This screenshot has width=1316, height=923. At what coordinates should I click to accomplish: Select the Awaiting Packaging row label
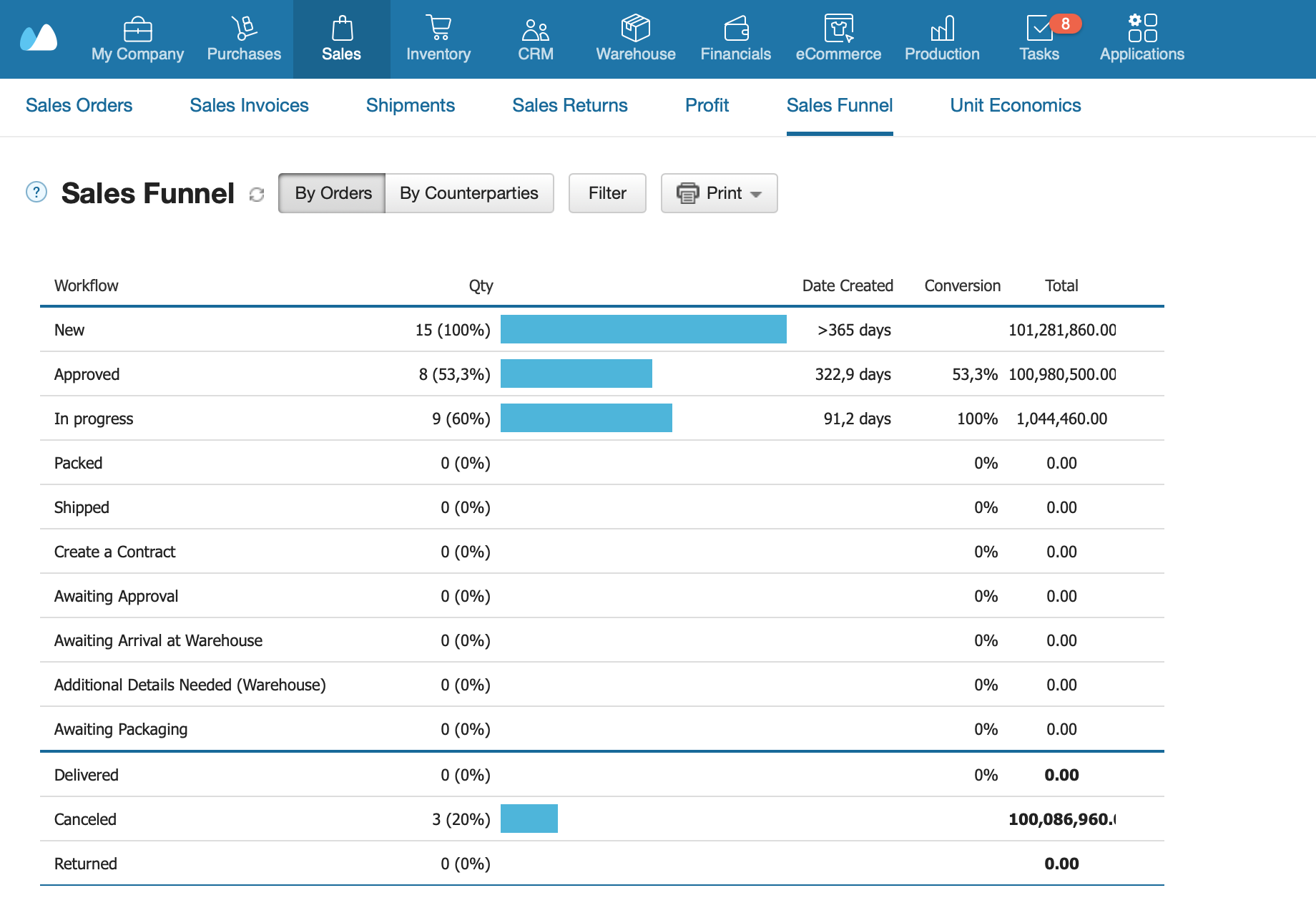pyautogui.click(x=121, y=729)
